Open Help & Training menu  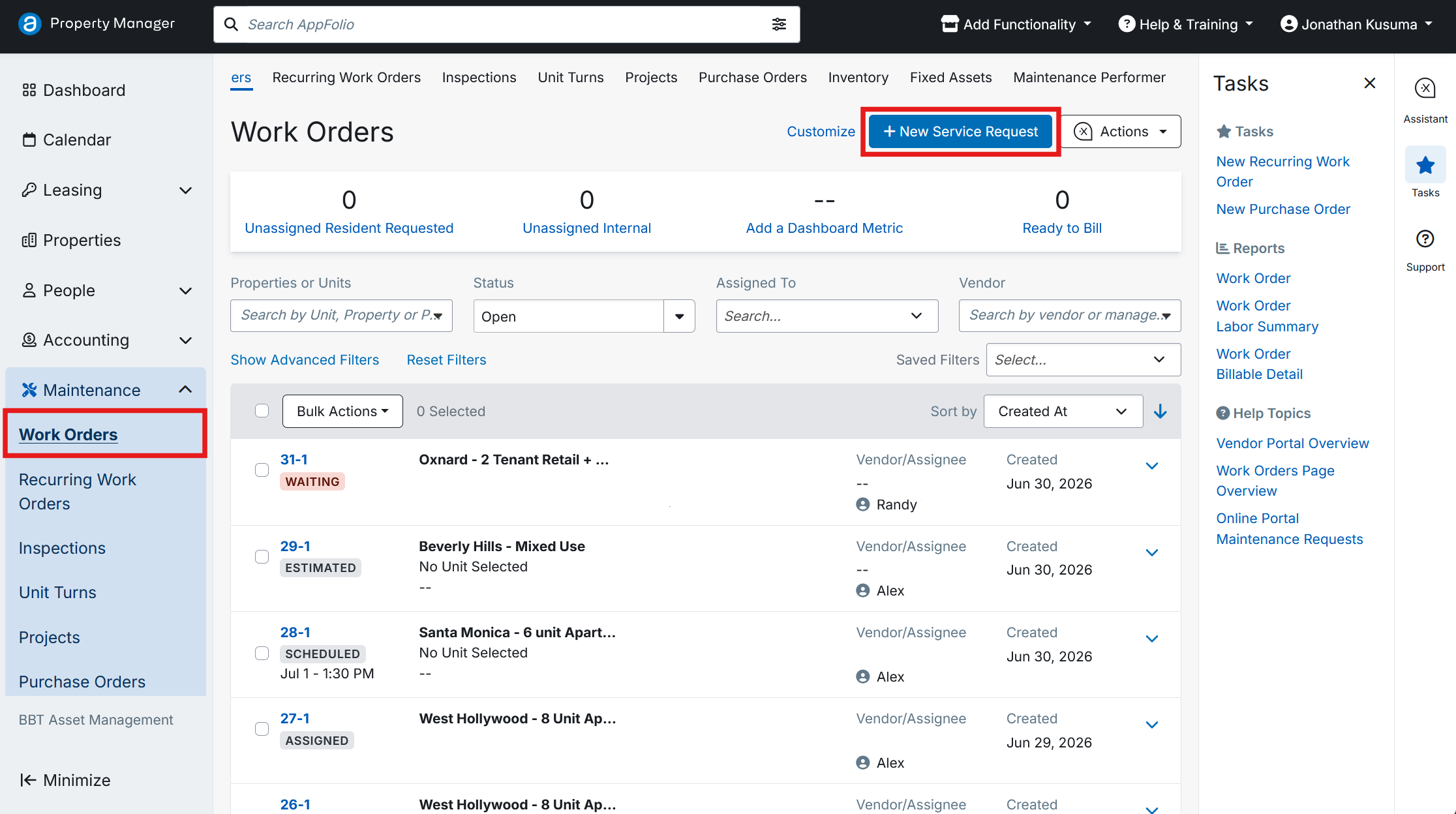pyautogui.click(x=1185, y=24)
